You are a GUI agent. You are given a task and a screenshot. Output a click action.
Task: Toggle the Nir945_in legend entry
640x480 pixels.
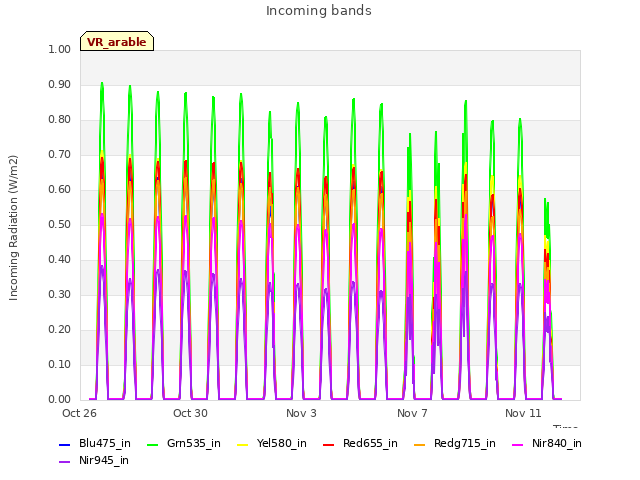click(x=94, y=460)
